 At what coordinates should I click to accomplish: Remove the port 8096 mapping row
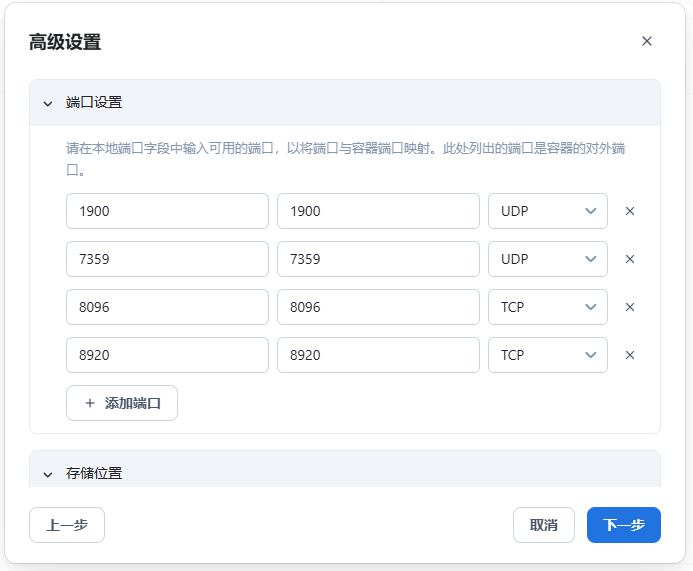click(x=630, y=307)
